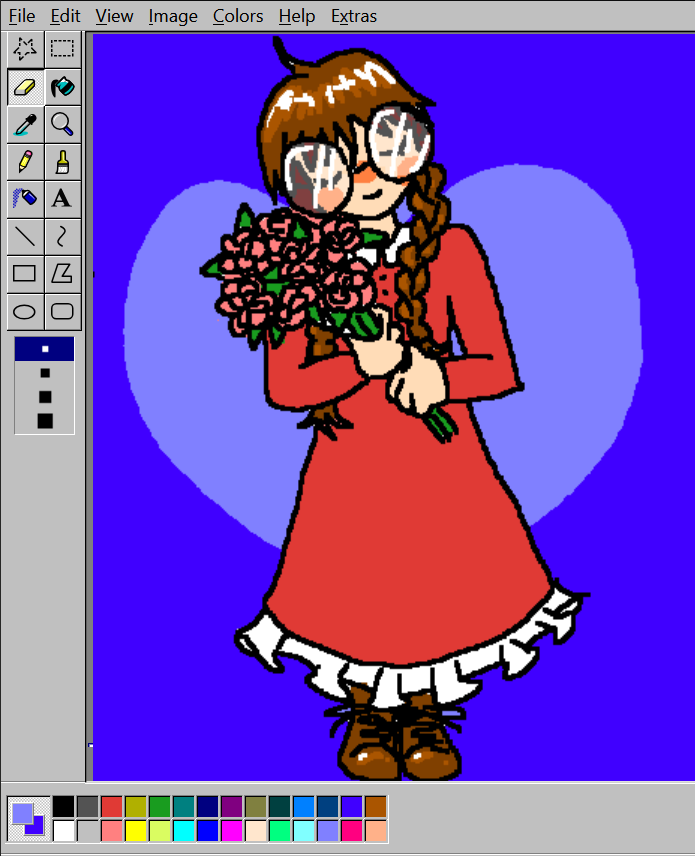Choose the Eraser tool

point(25,87)
